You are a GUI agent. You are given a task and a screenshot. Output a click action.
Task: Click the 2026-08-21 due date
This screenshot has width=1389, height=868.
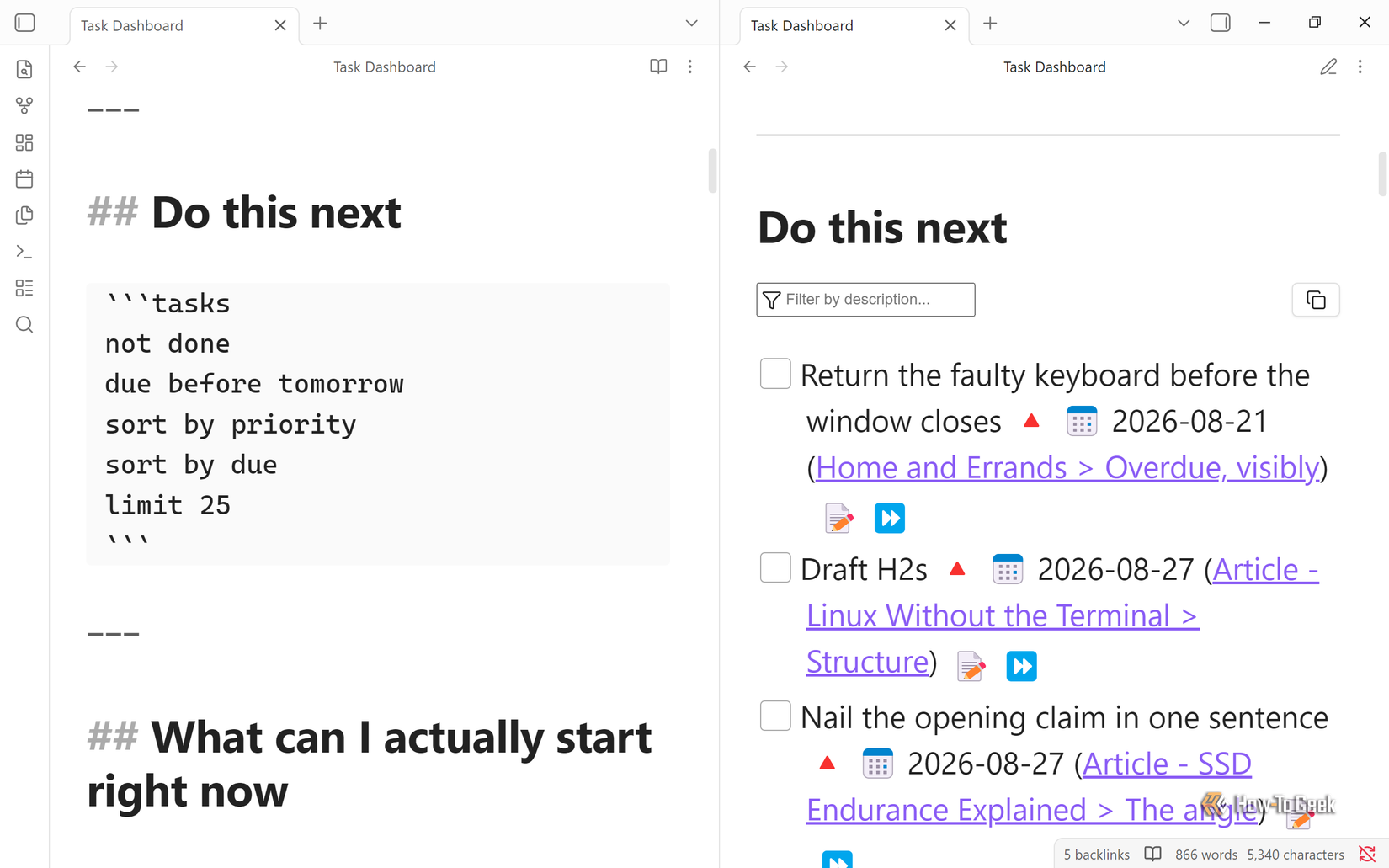(x=1189, y=422)
